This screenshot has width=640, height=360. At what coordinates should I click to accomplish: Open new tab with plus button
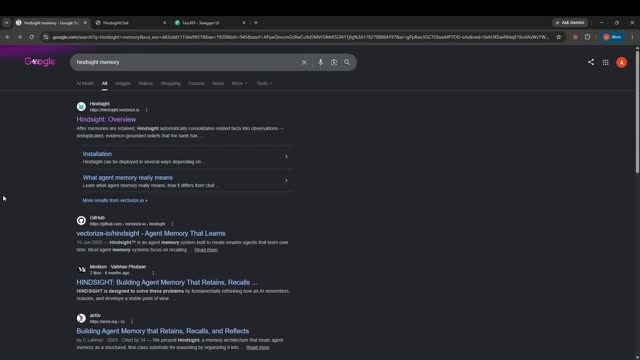click(256, 23)
